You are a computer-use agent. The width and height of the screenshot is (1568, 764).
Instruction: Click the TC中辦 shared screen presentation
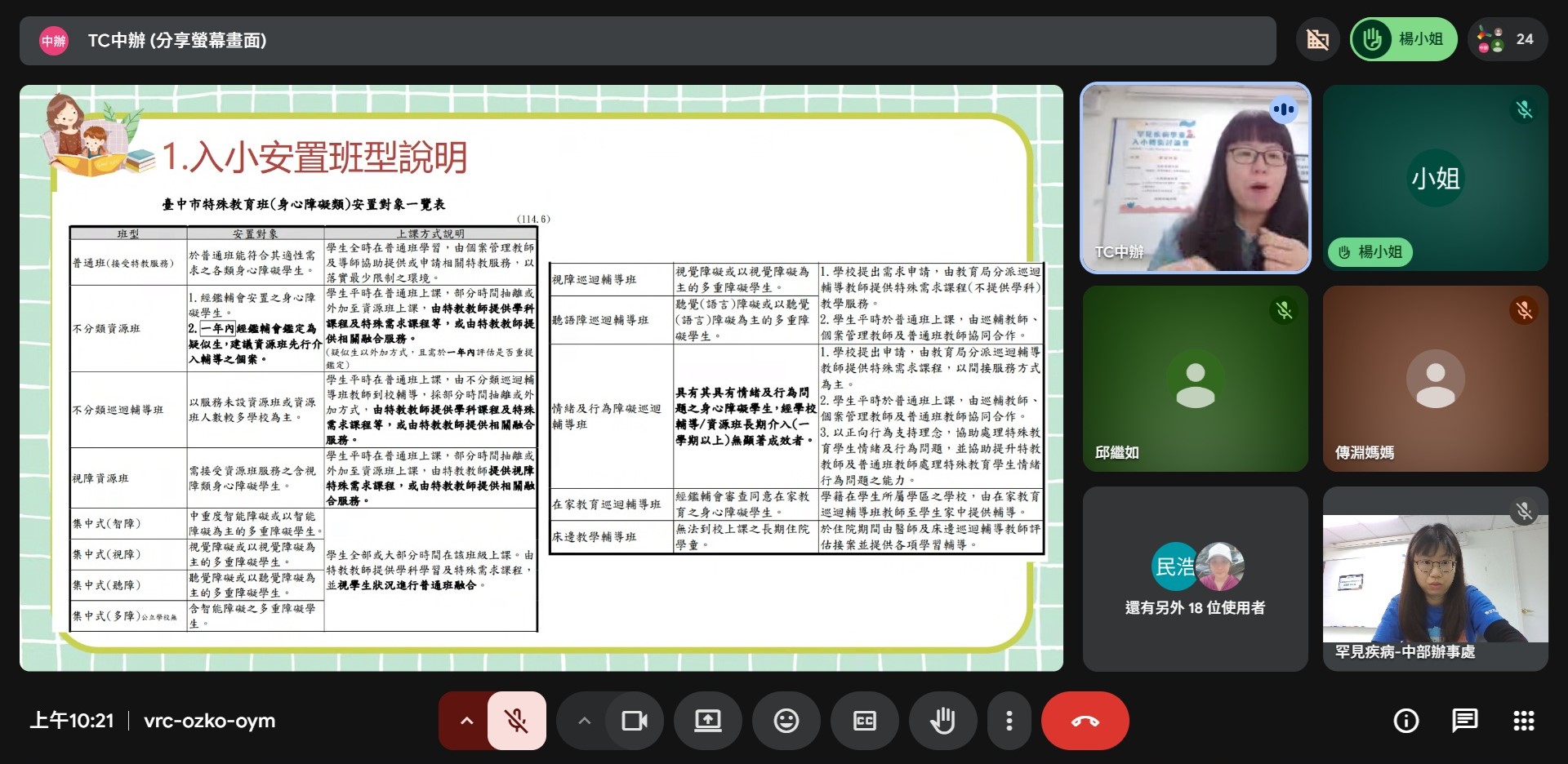541,378
